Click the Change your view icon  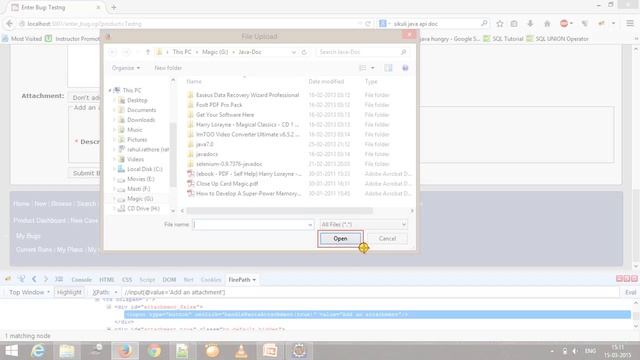(x=362, y=68)
